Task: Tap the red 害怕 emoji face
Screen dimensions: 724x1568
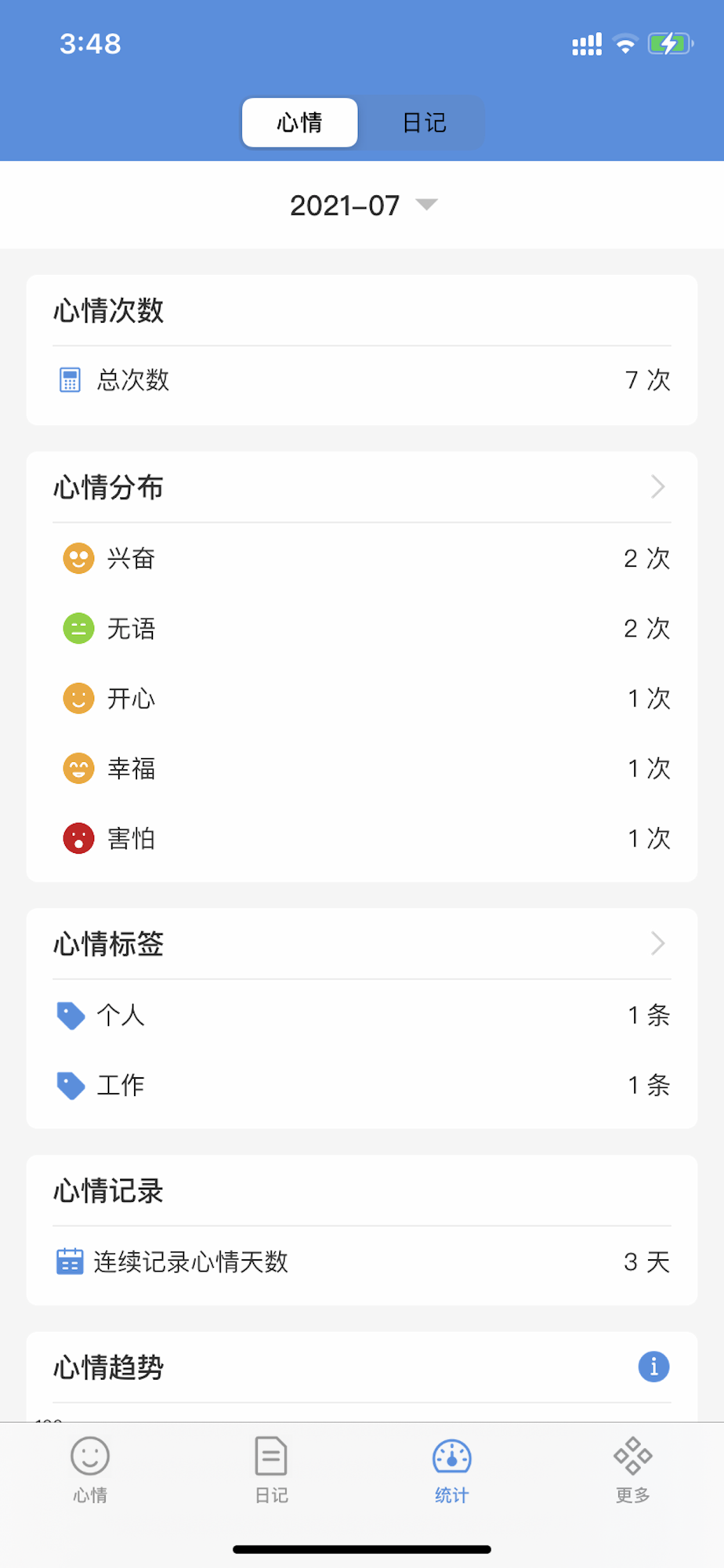Action: tap(78, 838)
